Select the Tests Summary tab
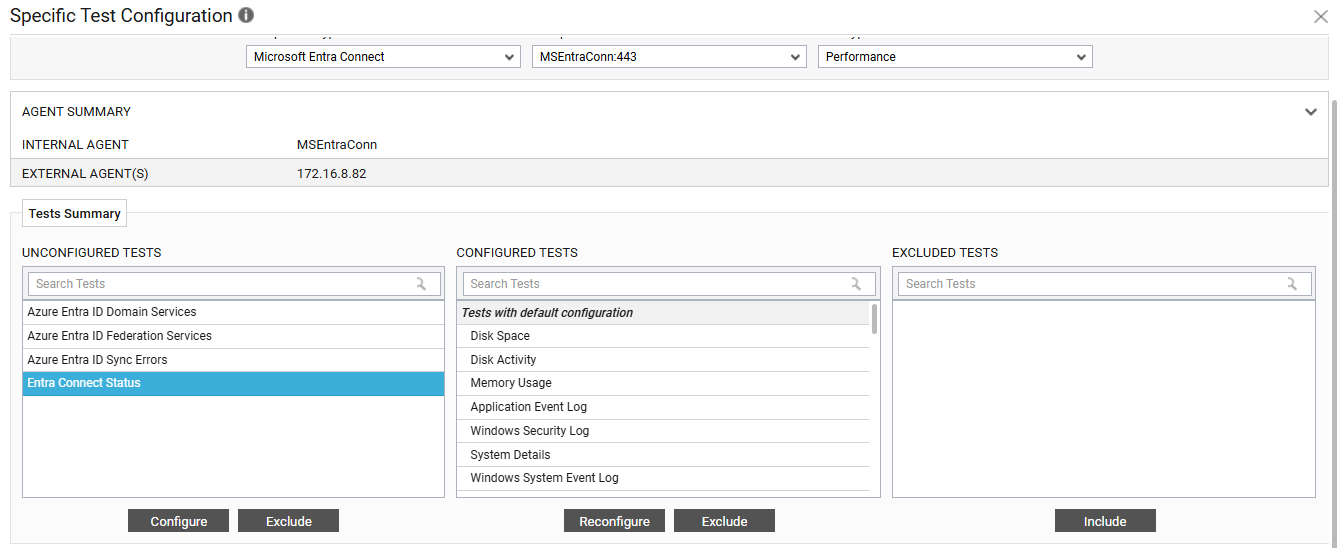The image size is (1340, 548). click(75, 213)
